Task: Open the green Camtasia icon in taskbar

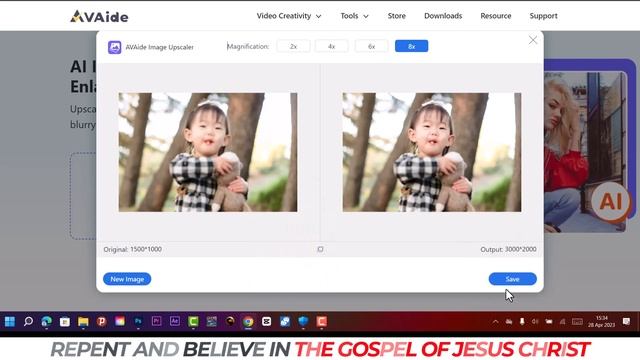Action: coord(193,322)
